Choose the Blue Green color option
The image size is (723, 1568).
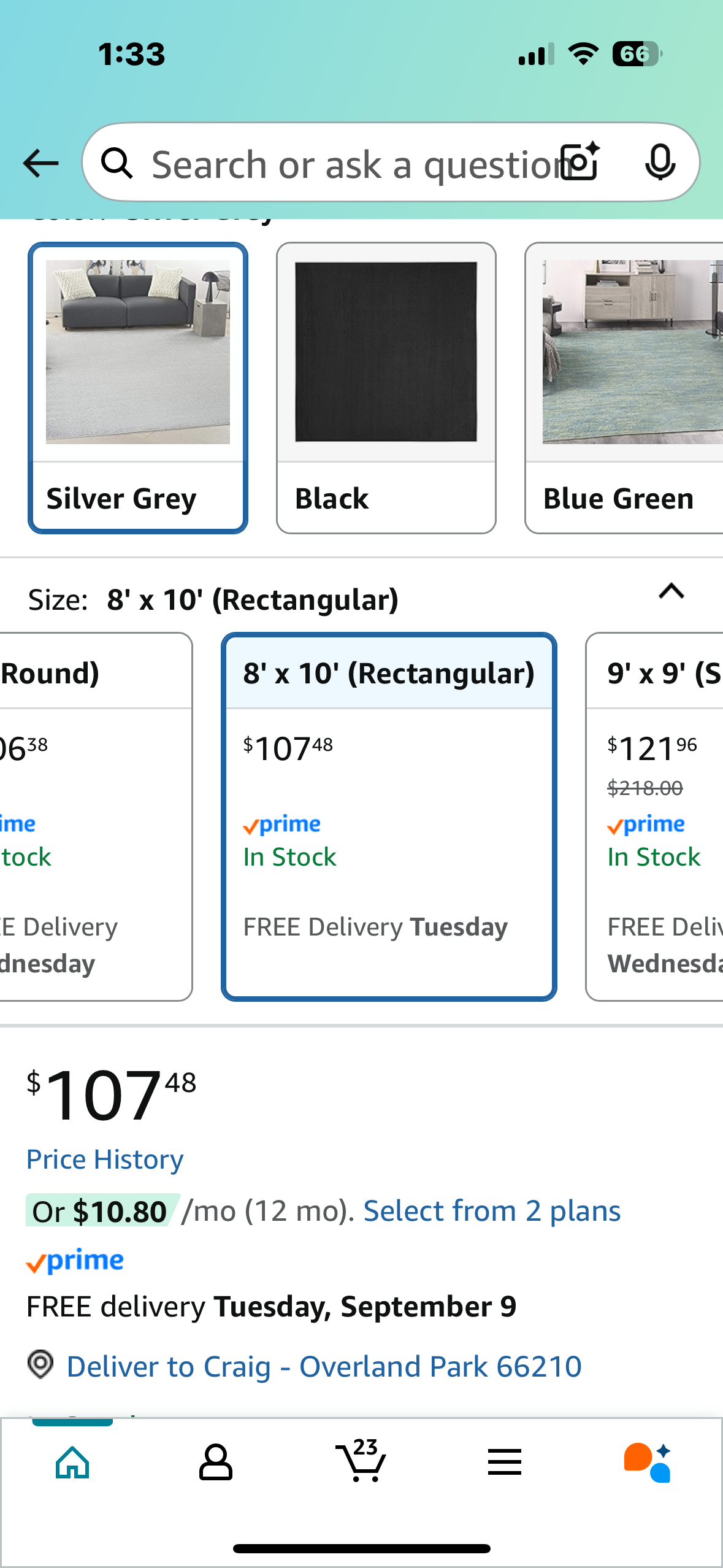624,388
